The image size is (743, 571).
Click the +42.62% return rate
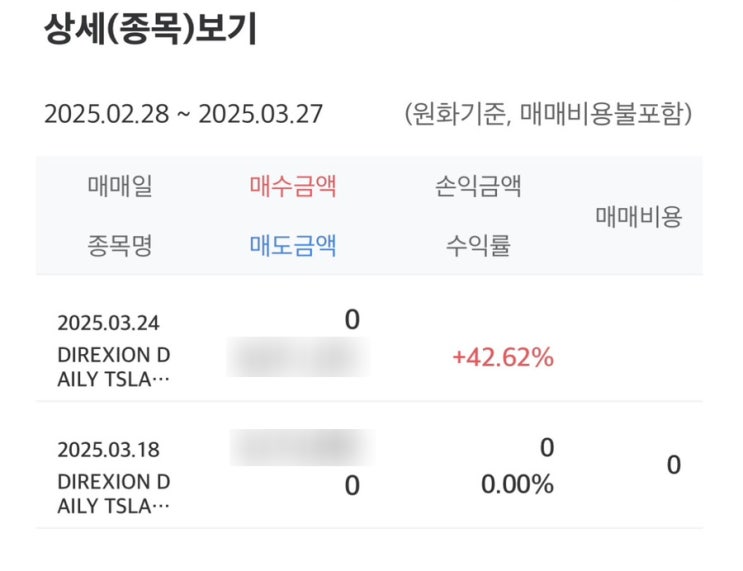point(504,357)
